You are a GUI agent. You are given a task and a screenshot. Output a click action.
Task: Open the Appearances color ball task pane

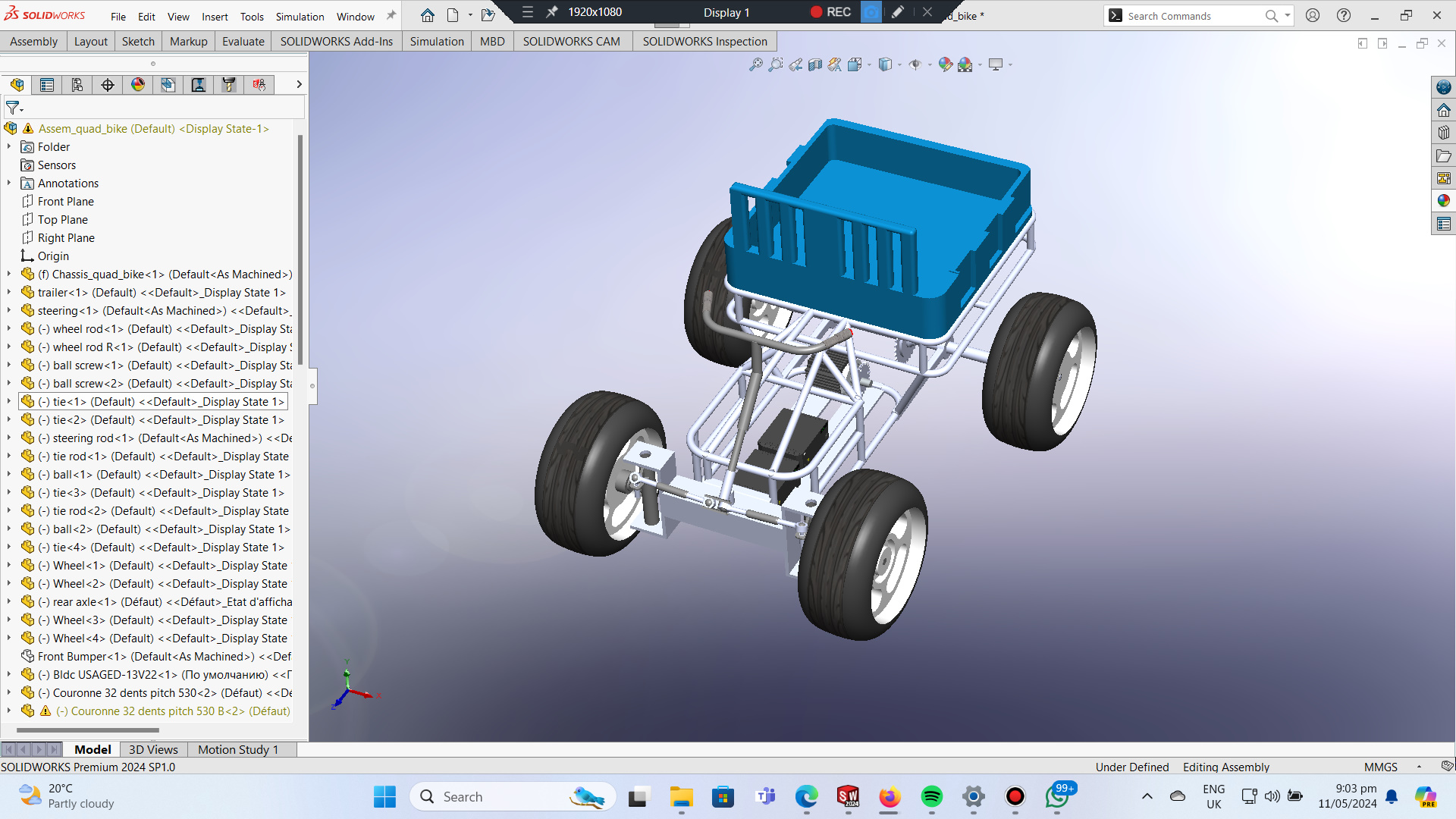(1443, 201)
